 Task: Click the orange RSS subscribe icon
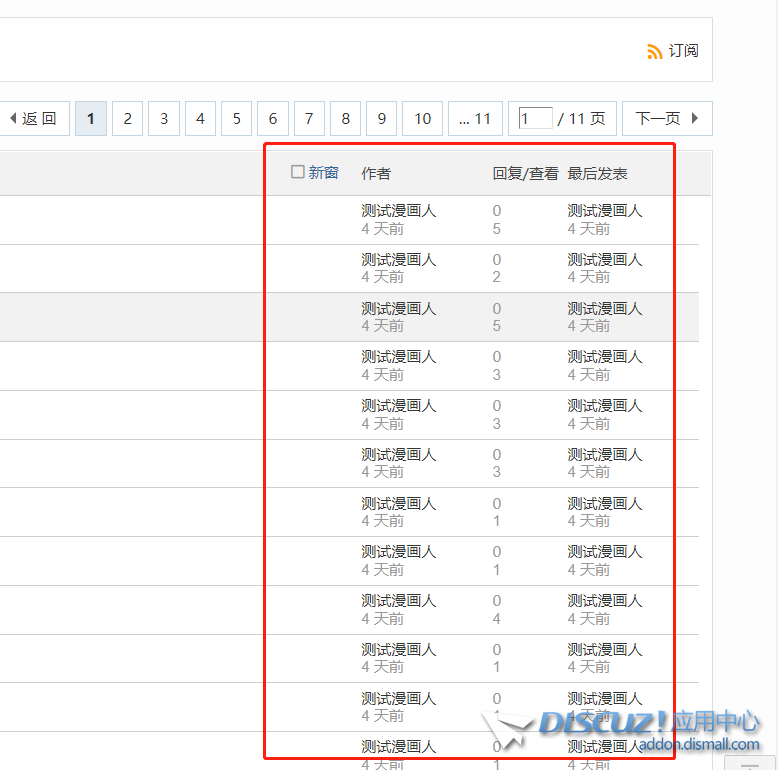click(x=655, y=51)
